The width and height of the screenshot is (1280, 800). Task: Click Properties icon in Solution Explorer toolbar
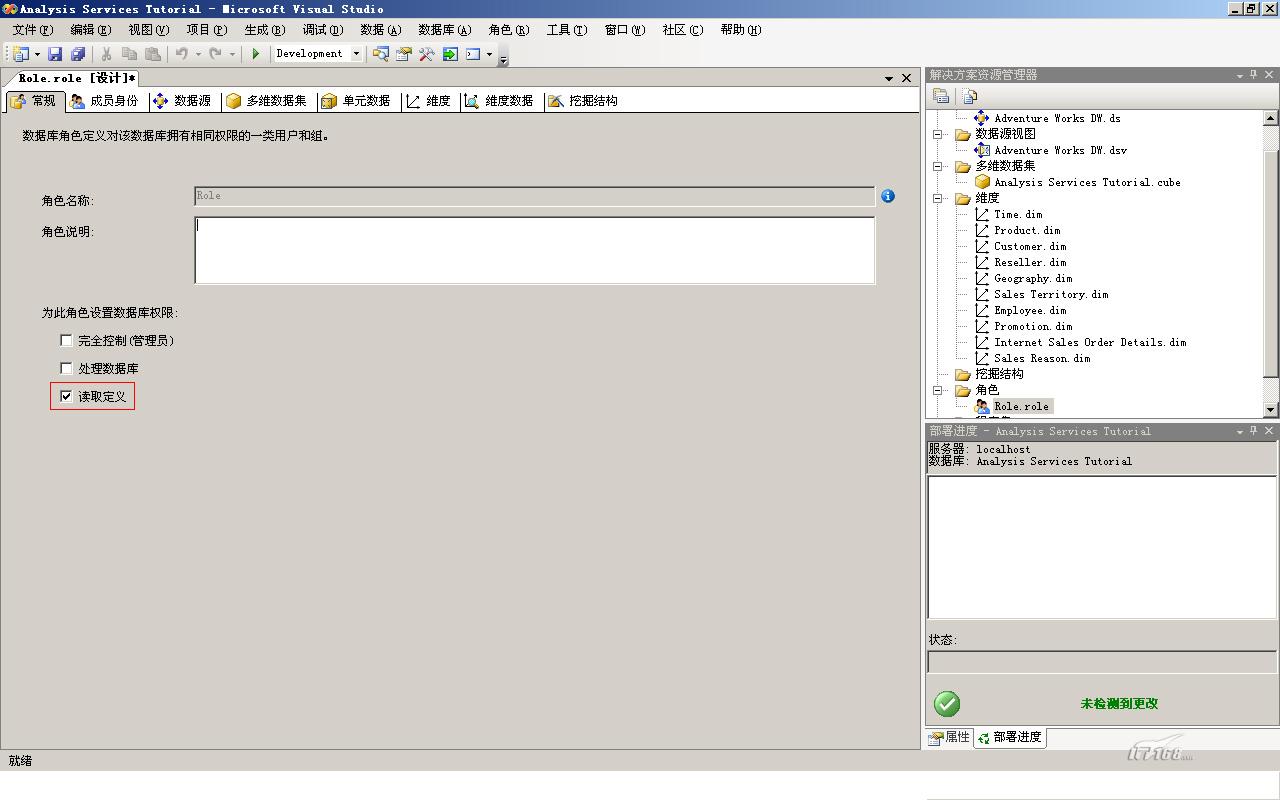[941, 96]
